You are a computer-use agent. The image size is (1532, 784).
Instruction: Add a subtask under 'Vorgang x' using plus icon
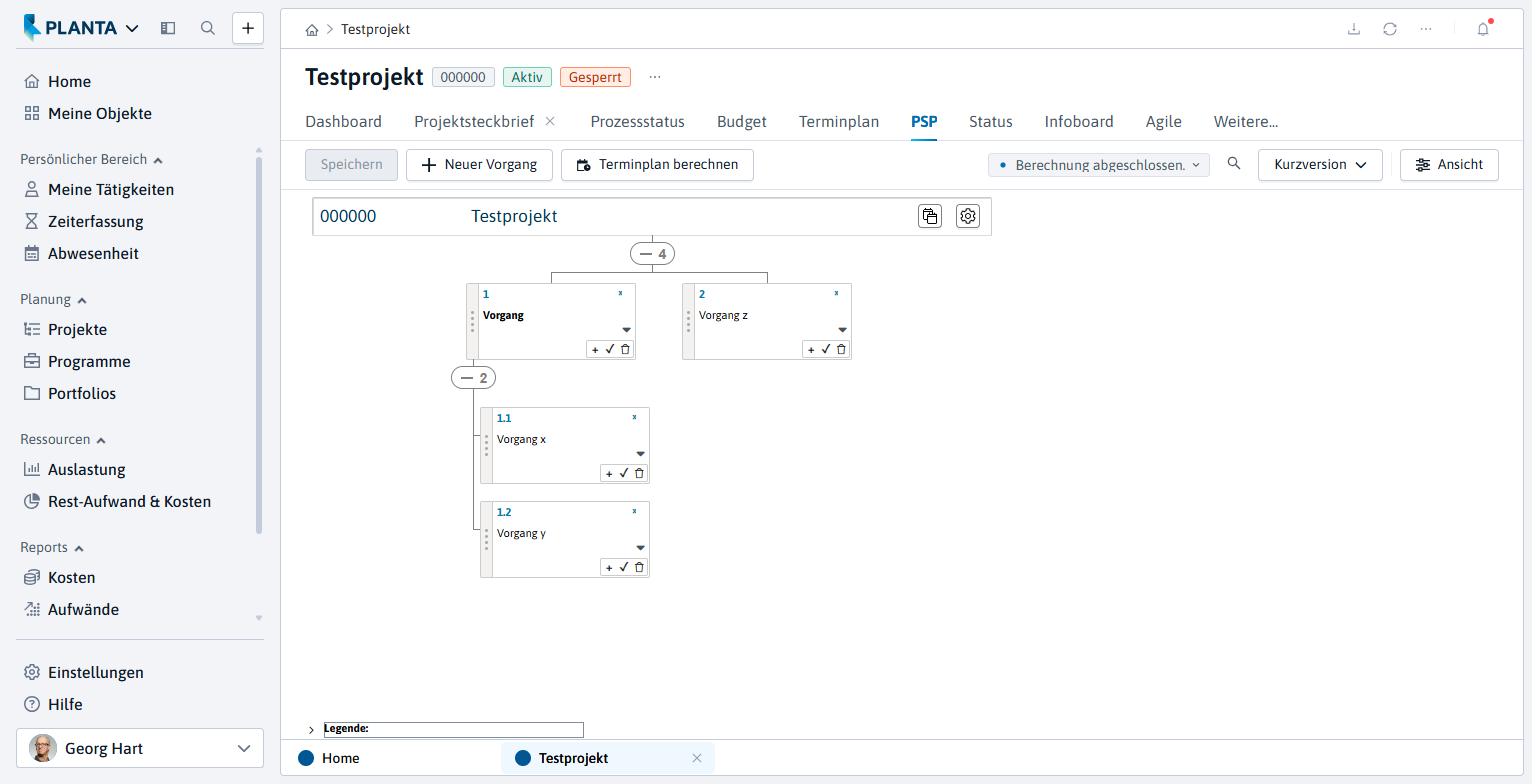609,473
